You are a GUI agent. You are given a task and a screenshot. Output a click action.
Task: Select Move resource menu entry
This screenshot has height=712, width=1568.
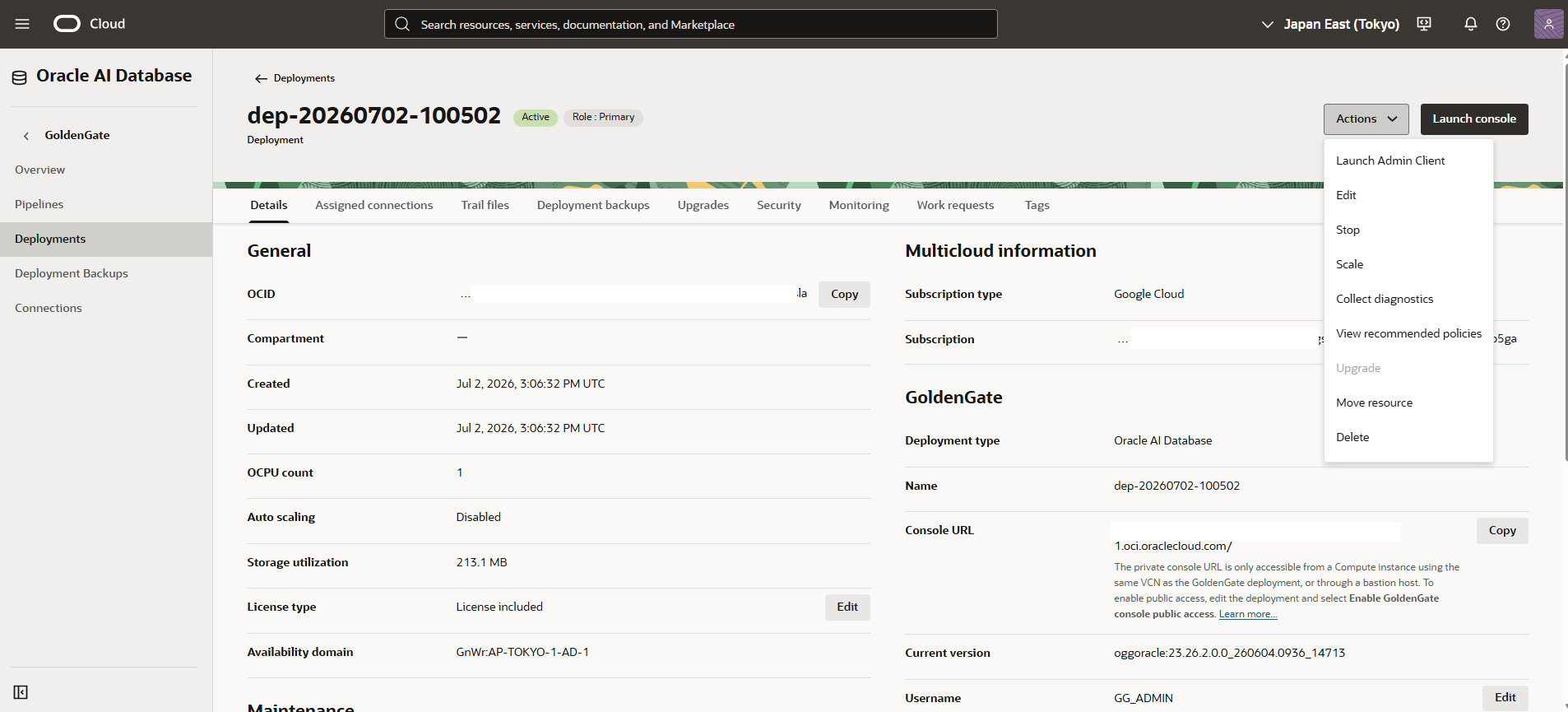pos(1408,403)
